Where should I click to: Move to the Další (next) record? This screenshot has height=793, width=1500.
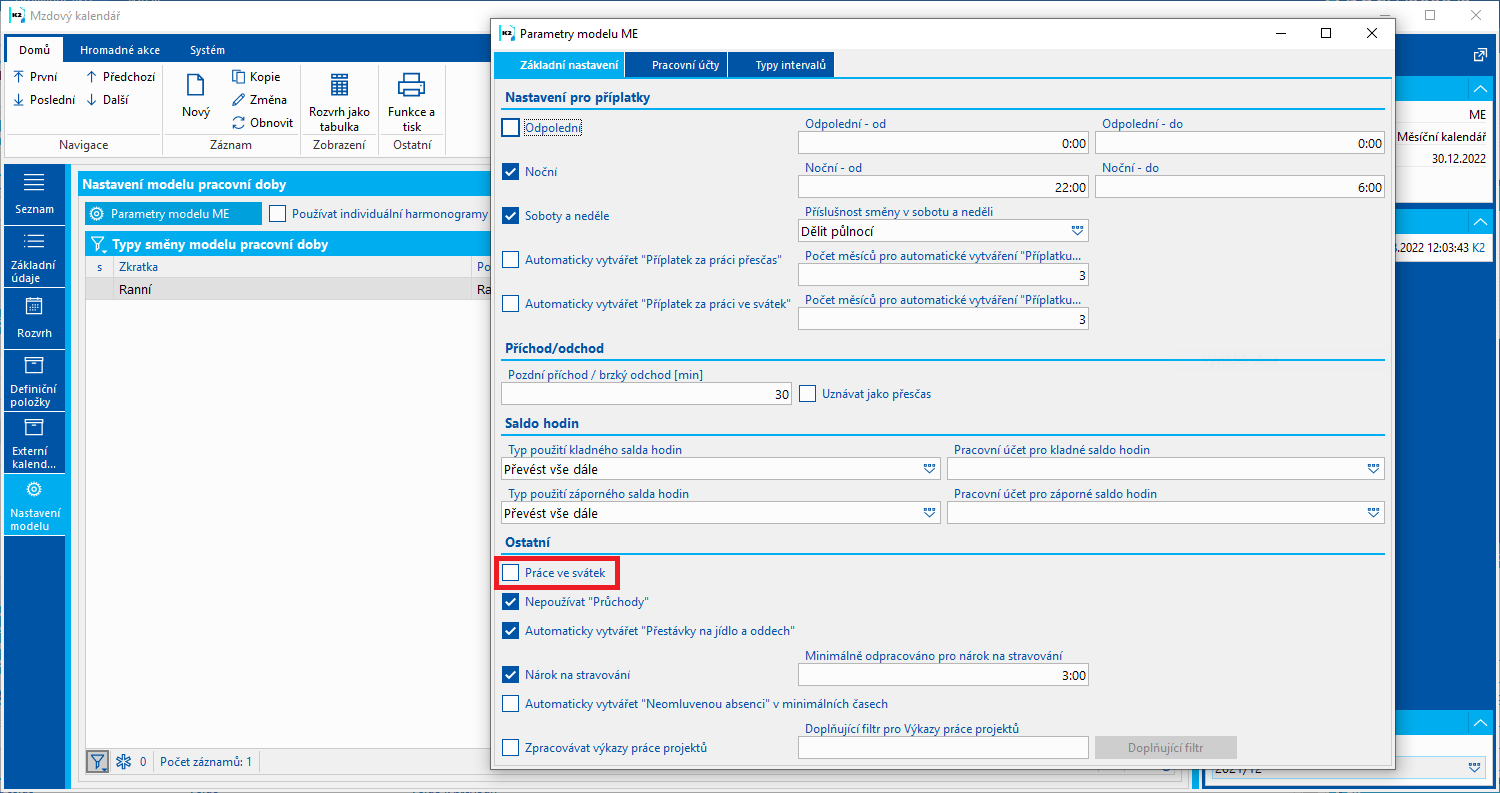click(x=107, y=100)
